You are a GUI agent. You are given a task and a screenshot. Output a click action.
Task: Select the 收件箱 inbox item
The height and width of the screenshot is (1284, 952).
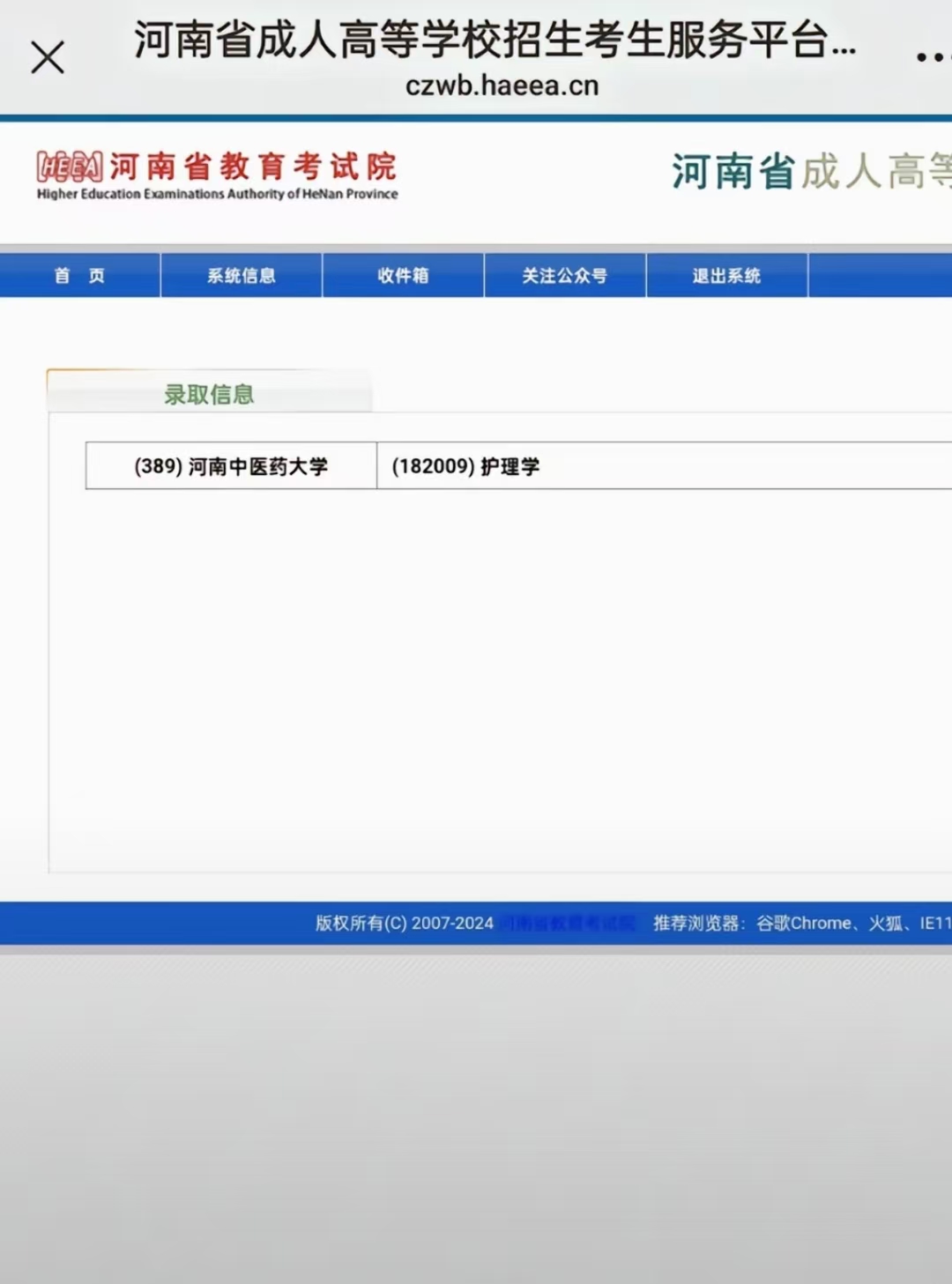403,275
